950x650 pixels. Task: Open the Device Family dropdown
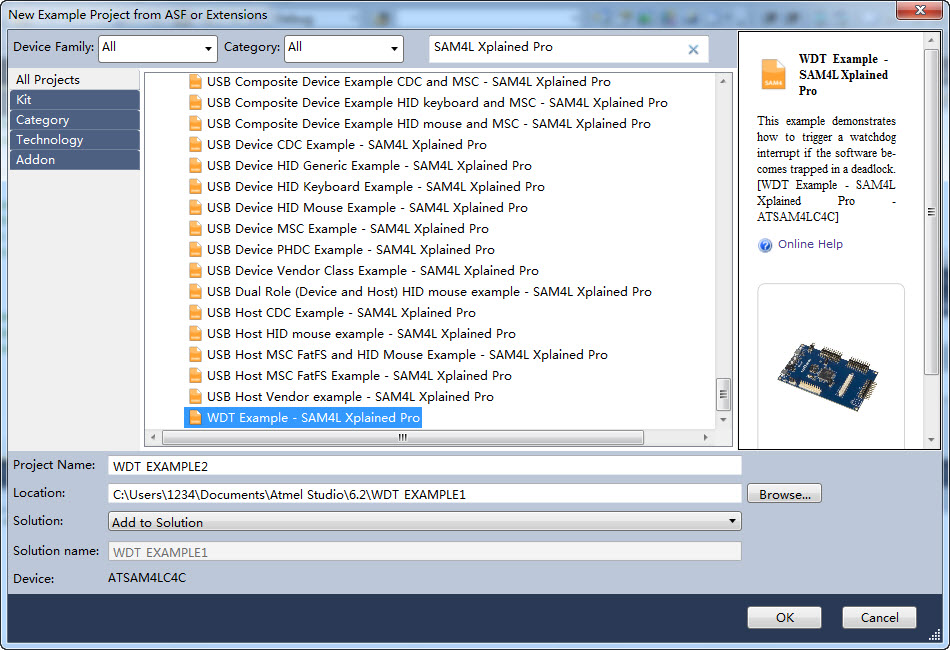158,48
